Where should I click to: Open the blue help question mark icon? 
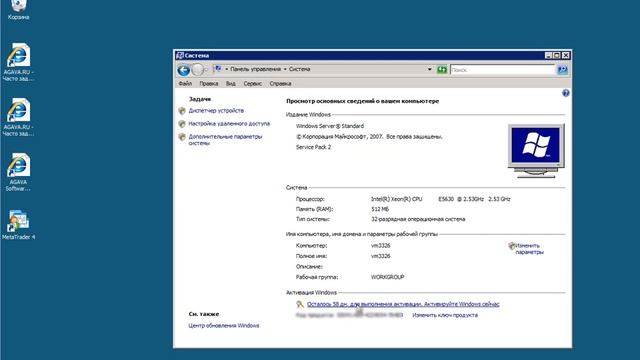click(565, 93)
